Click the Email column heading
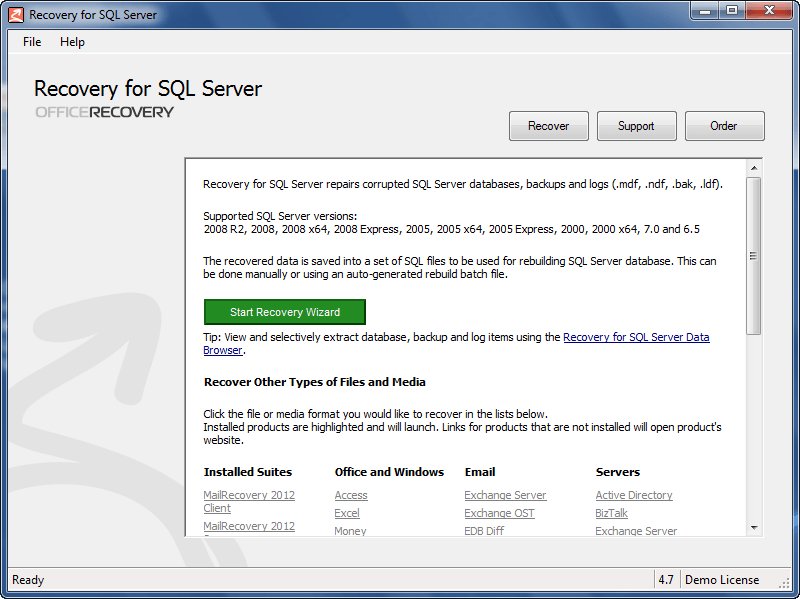This screenshot has width=800, height=599. [480, 472]
